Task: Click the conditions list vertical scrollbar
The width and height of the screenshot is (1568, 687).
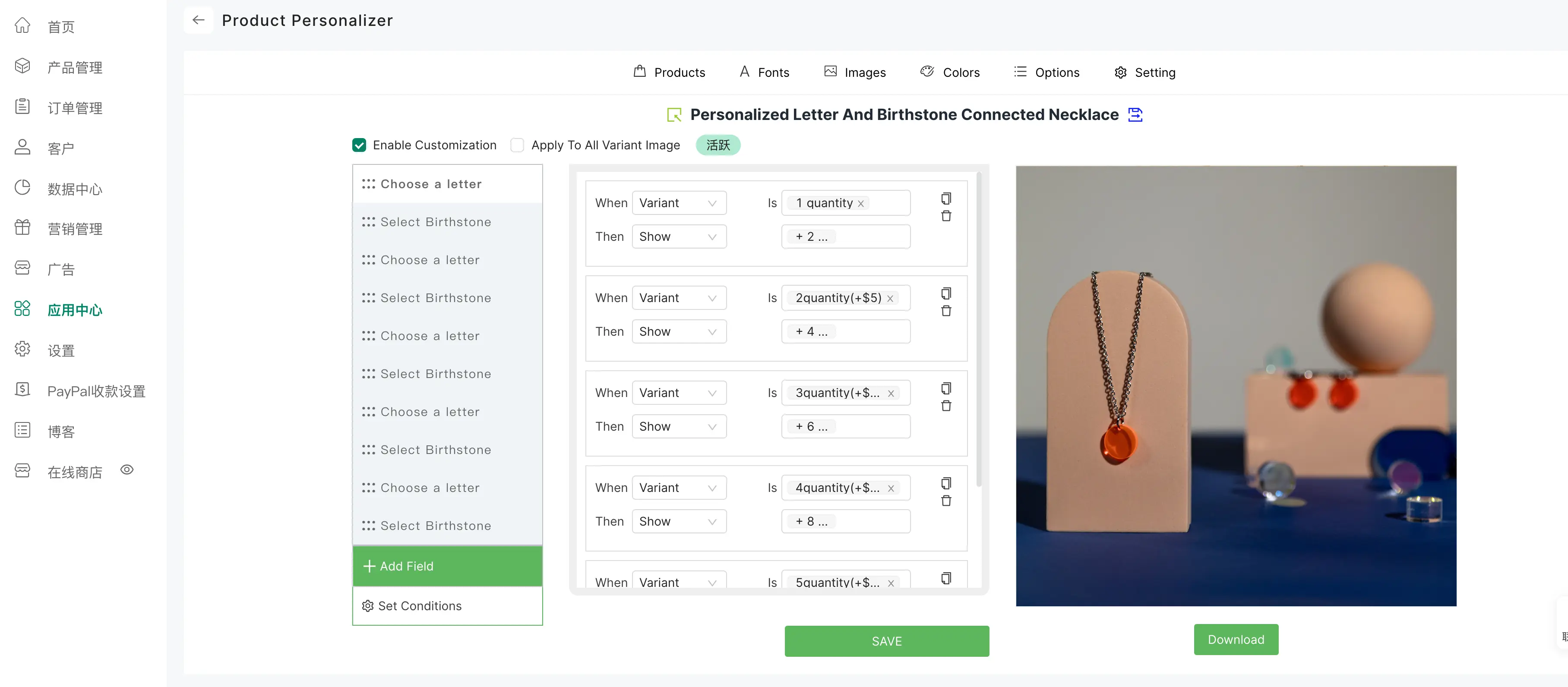Action: click(978, 328)
